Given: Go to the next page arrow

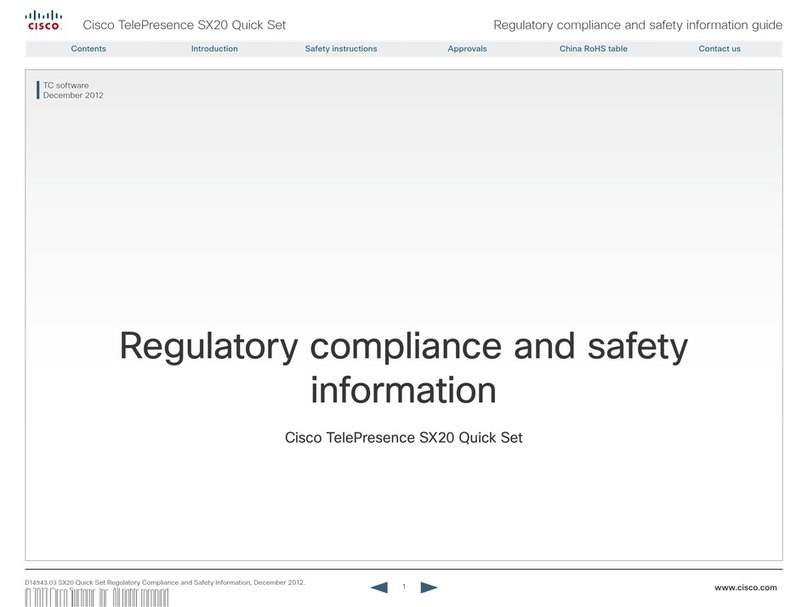Looking at the screenshot, I should [x=429, y=587].
